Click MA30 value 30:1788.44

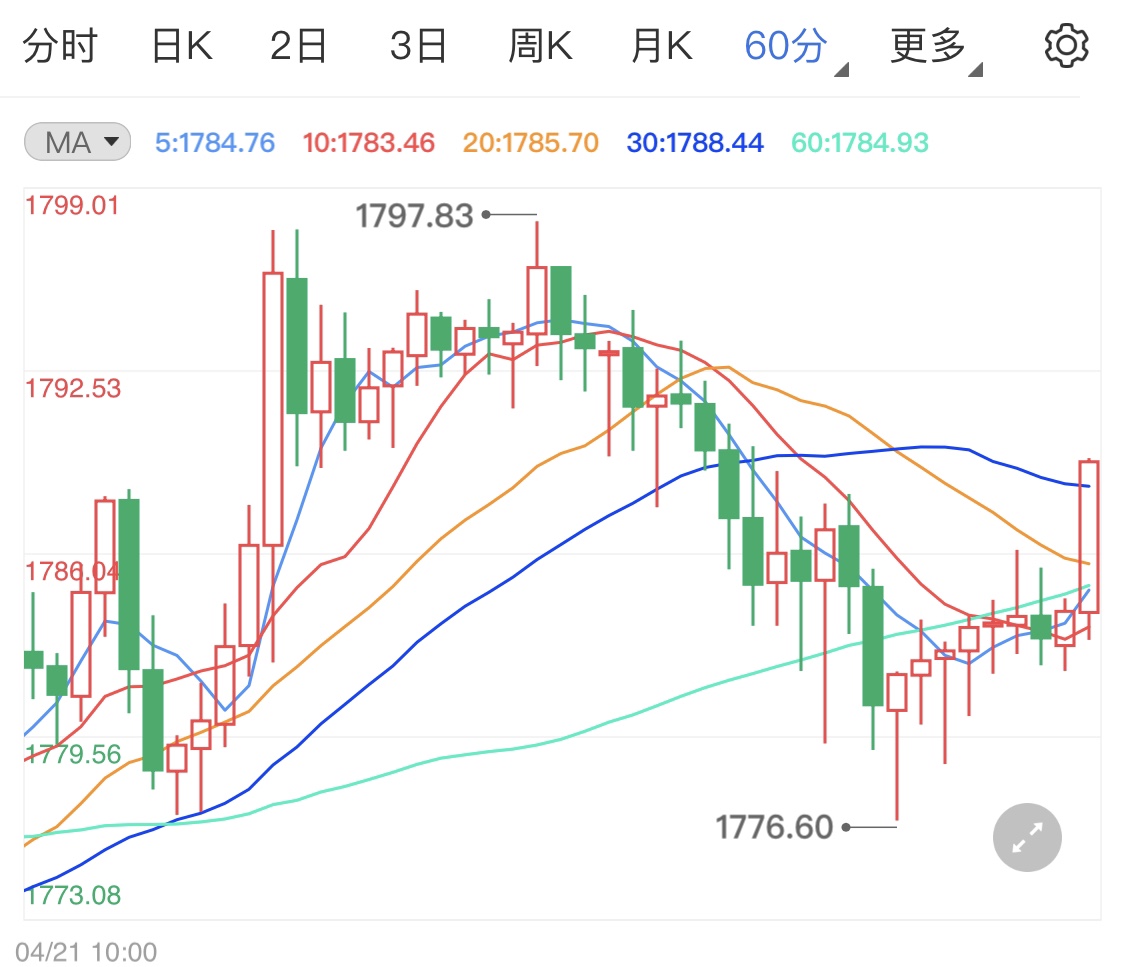point(695,143)
